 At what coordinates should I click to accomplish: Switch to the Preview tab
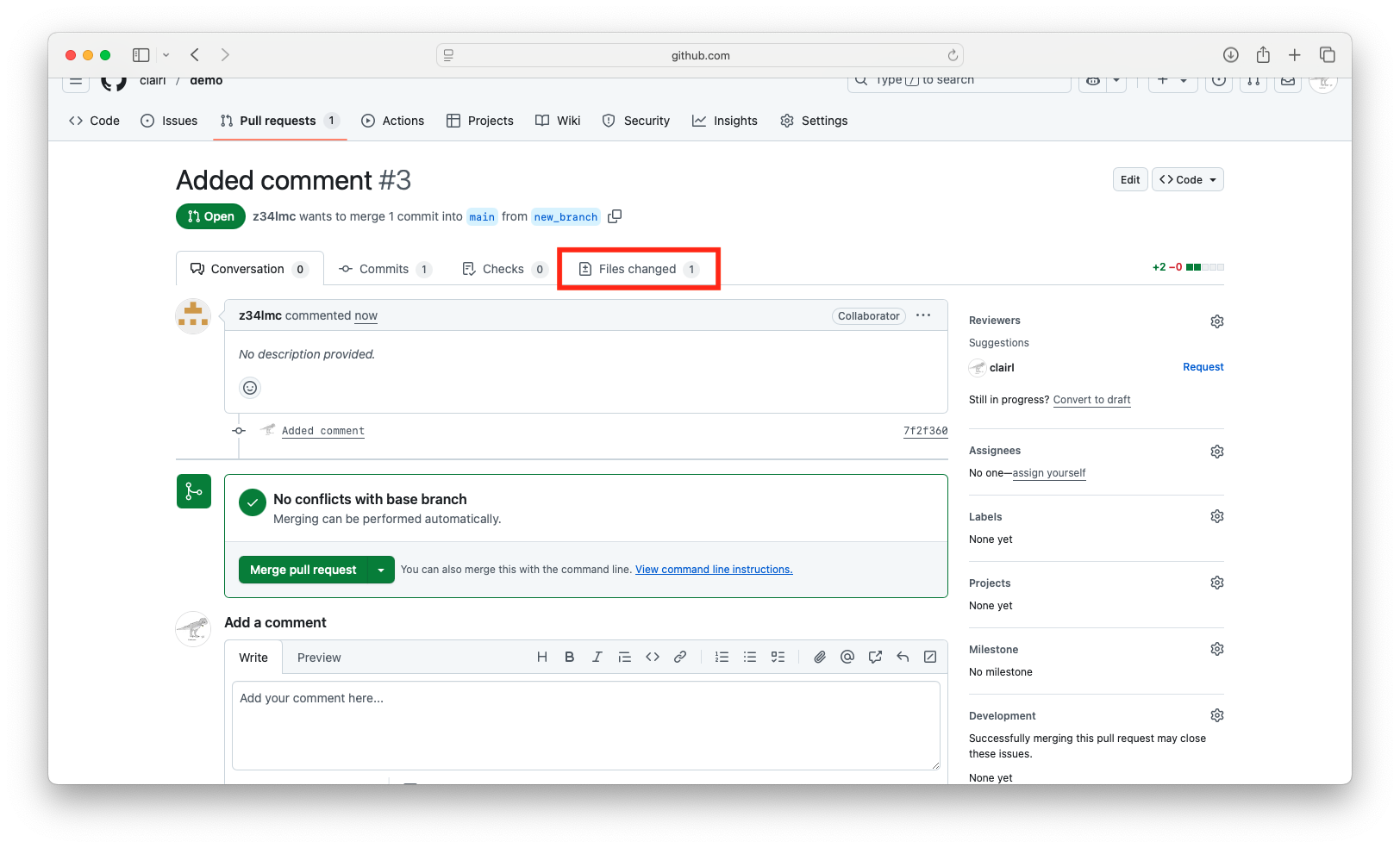point(319,658)
